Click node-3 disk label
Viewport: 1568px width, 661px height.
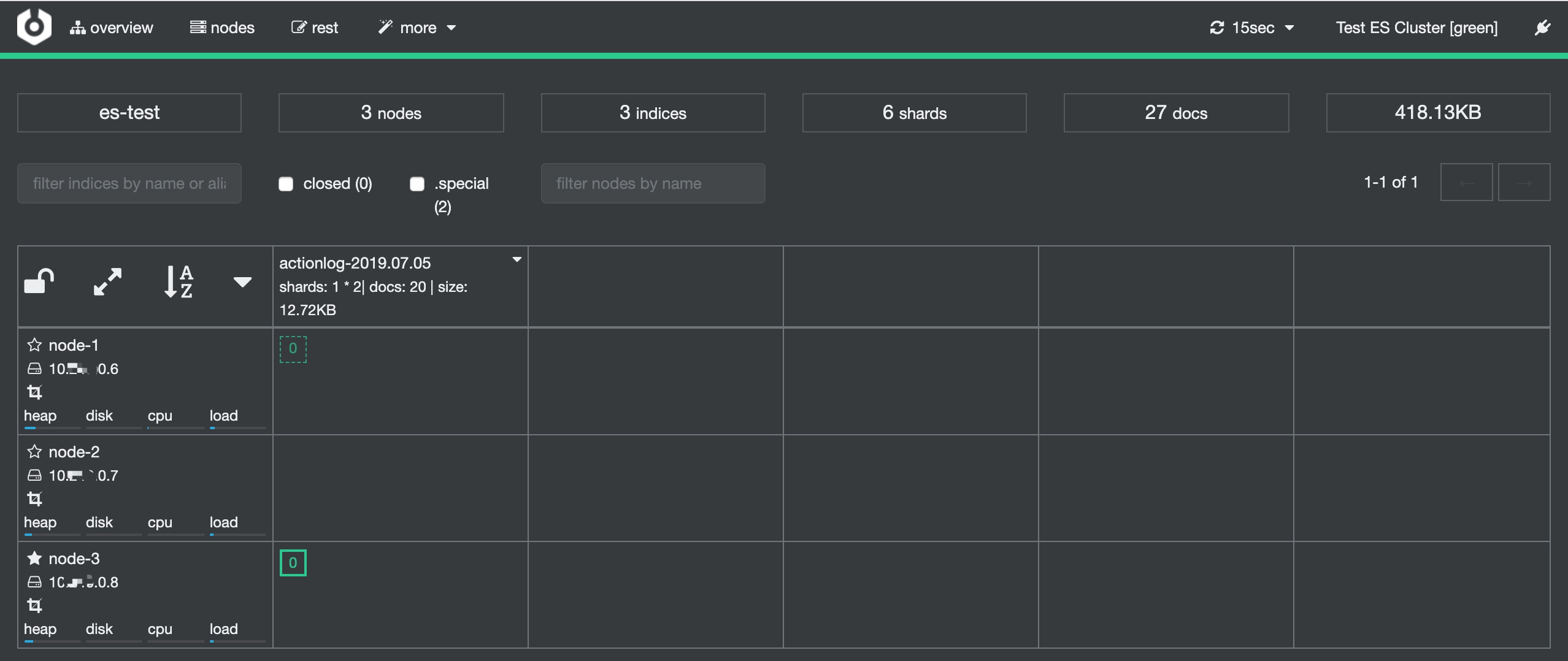(99, 629)
